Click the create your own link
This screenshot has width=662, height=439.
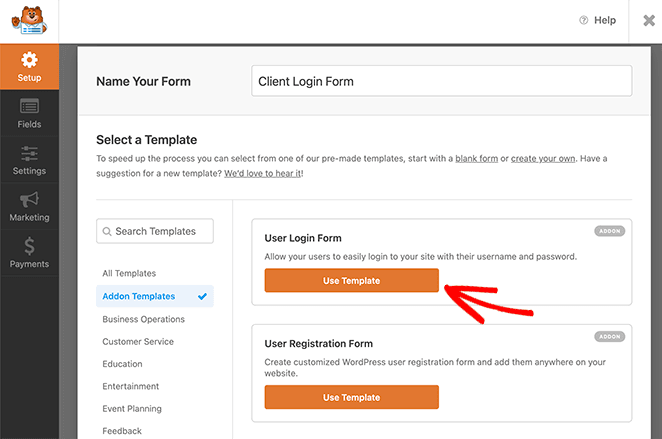click(x=541, y=159)
